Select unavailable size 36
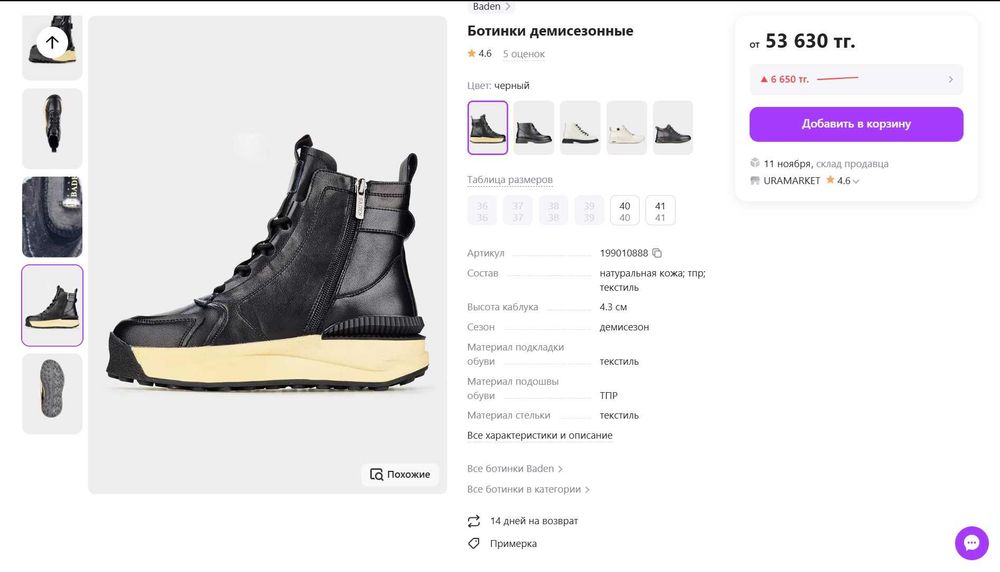The height and width of the screenshot is (572, 1000). tap(482, 211)
